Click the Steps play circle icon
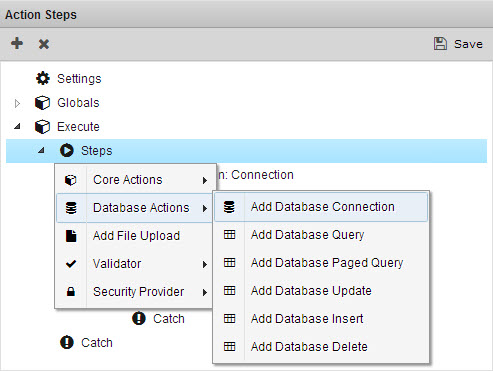Viewport: 493px width, 371px height. tap(67, 150)
